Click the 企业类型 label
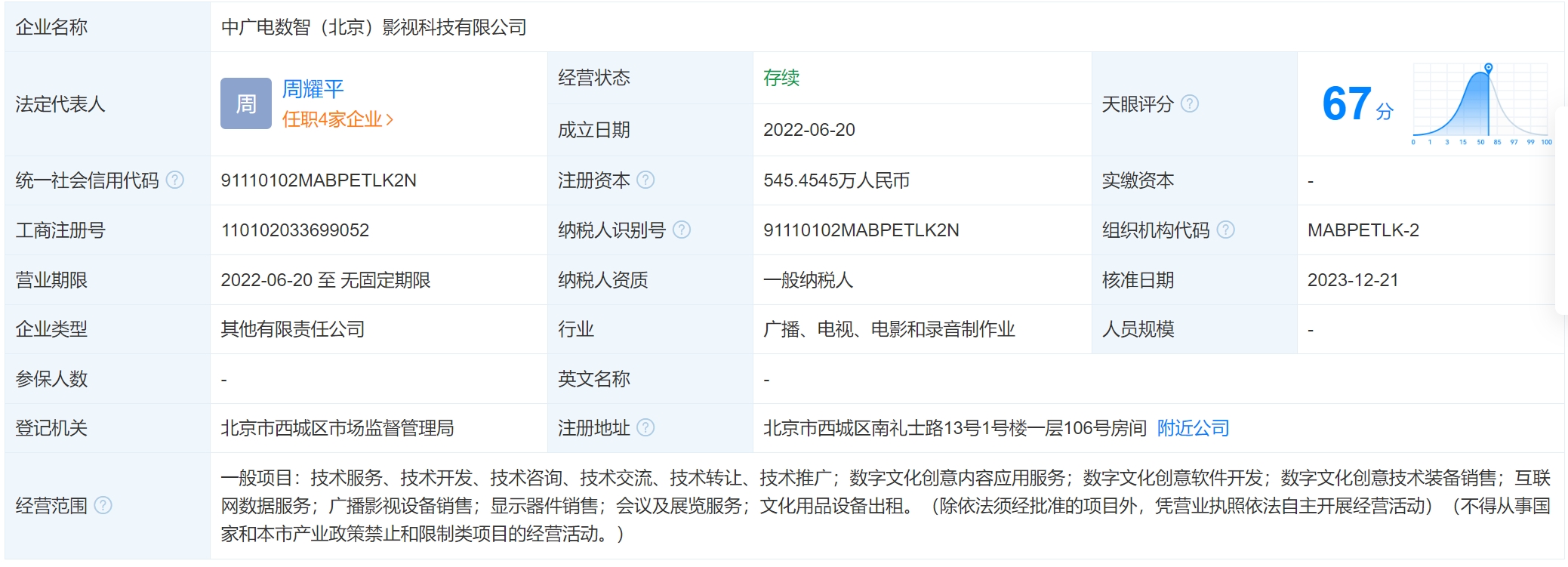1568x567 pixels. (51, 329)
